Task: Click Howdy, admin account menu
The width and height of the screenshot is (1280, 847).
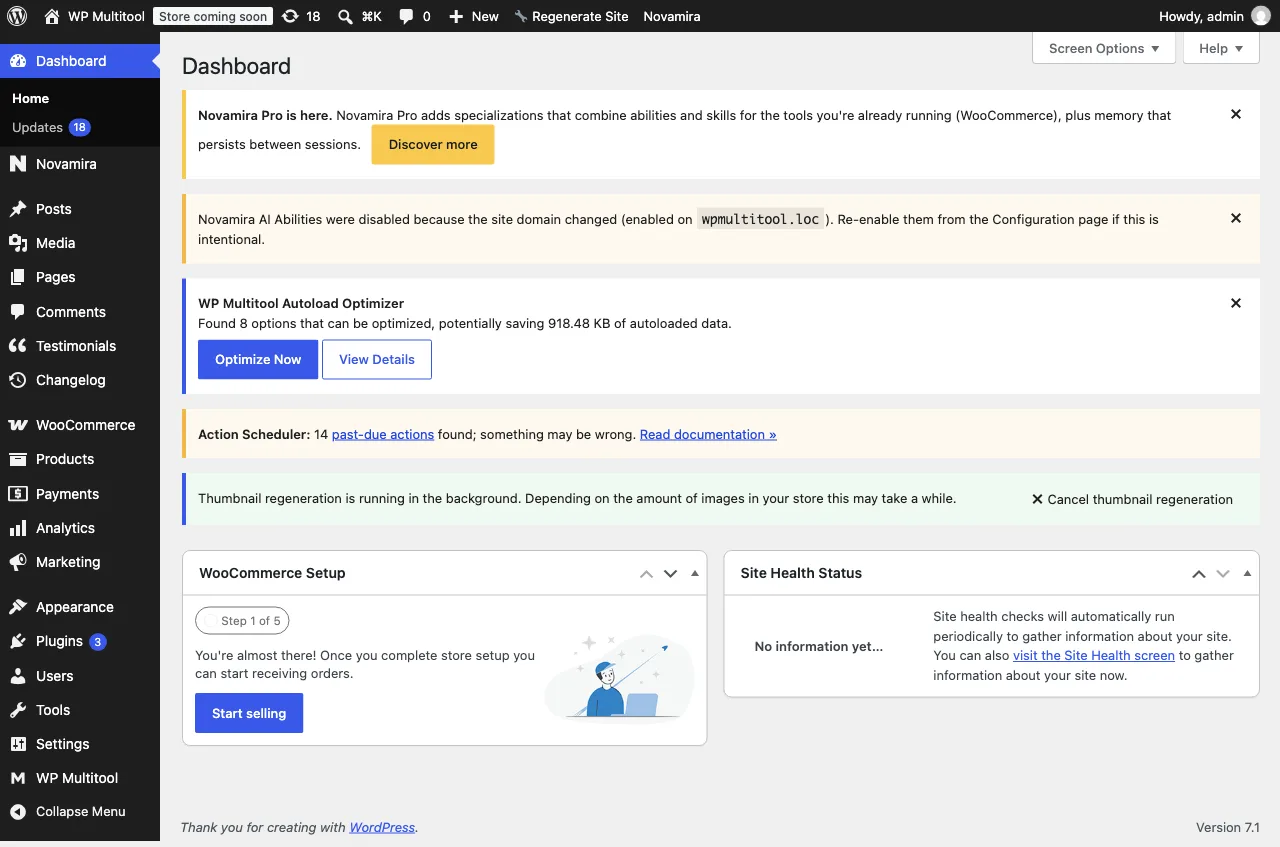Action: pyautogui.click(x=1214, y=16)
